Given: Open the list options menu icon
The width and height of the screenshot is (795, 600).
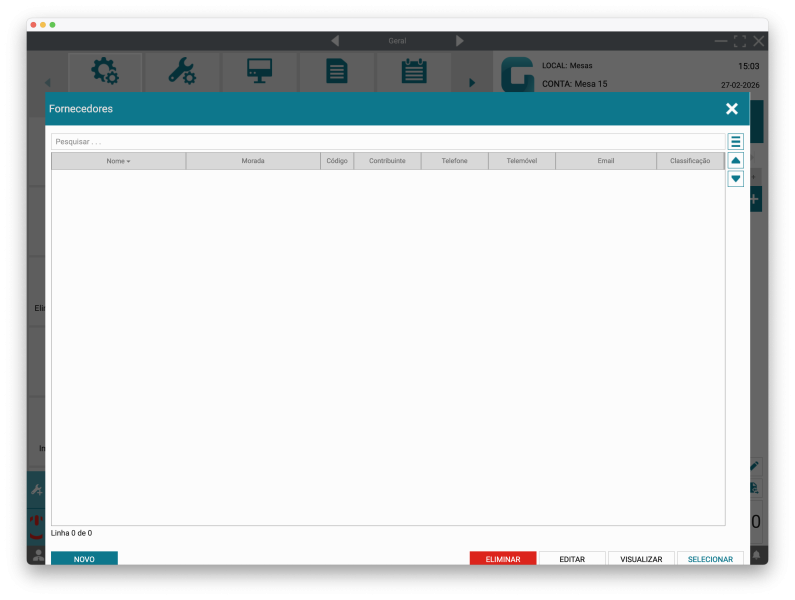Looking at the screenshot, I should 735,142.
